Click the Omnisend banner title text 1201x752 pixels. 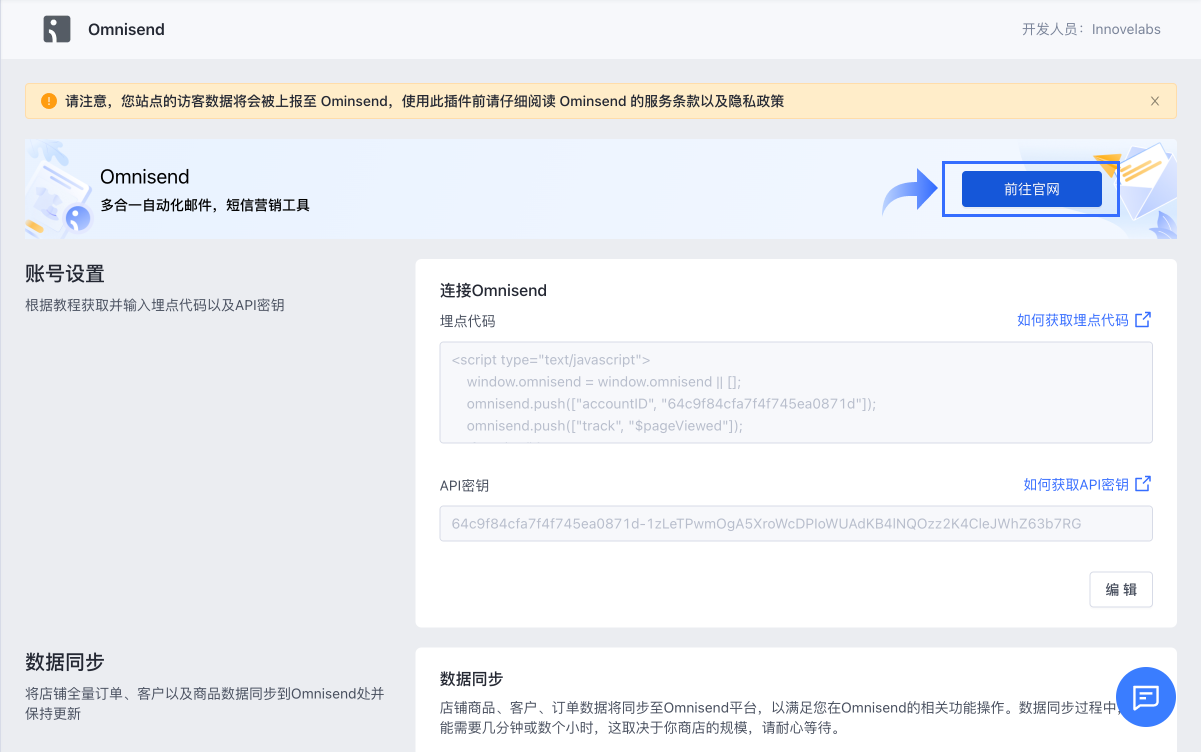pos(145,177)
